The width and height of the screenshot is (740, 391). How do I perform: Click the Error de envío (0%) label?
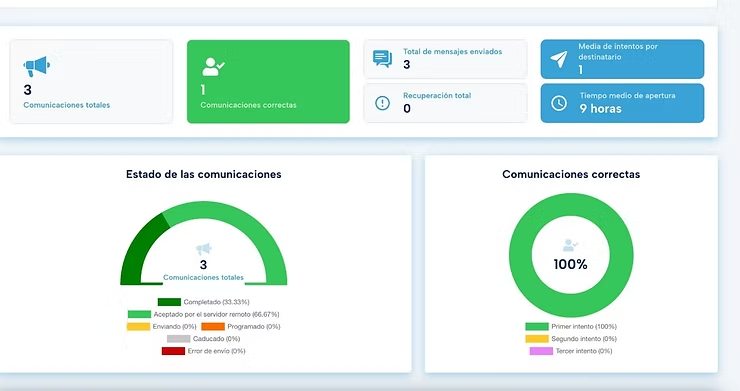click(x=216, y=351)
